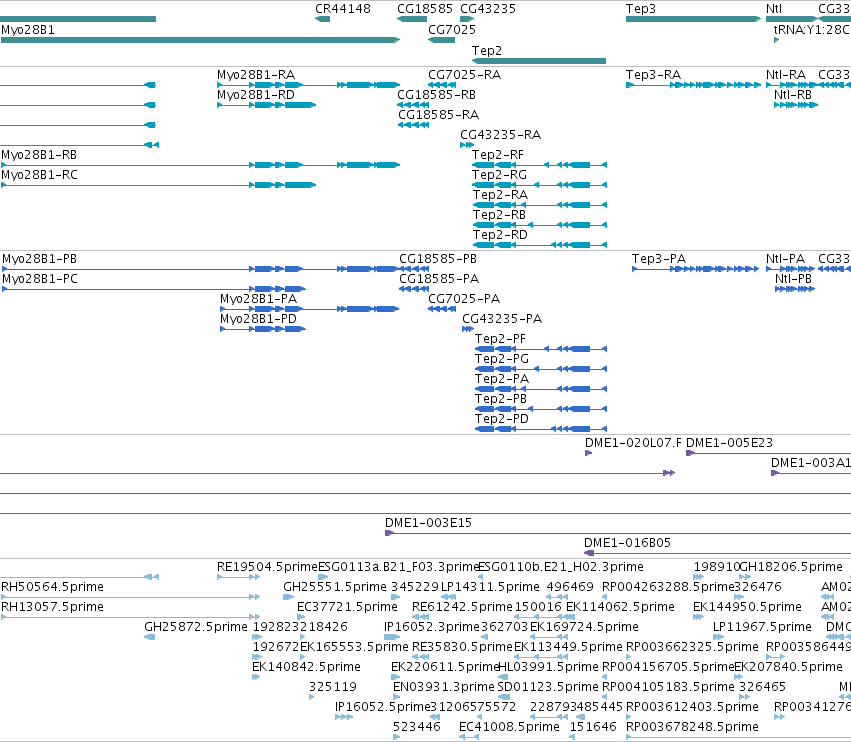Image resolution: width=851 pixels, height=742 pixels.
Task: Click EST EK114062.5prime
Action: click(568, 617)
